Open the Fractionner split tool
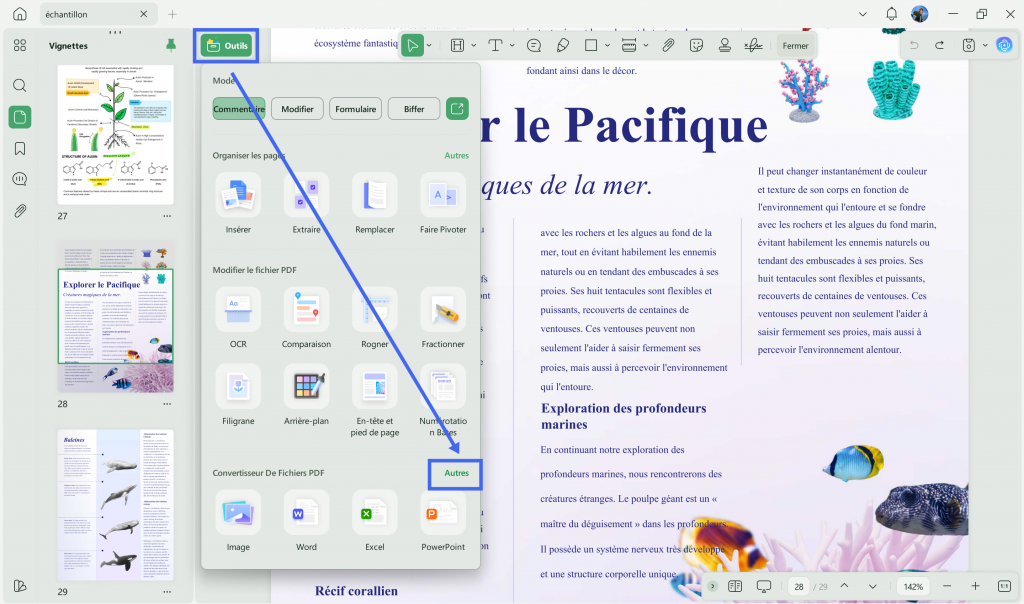 [443, 317]
